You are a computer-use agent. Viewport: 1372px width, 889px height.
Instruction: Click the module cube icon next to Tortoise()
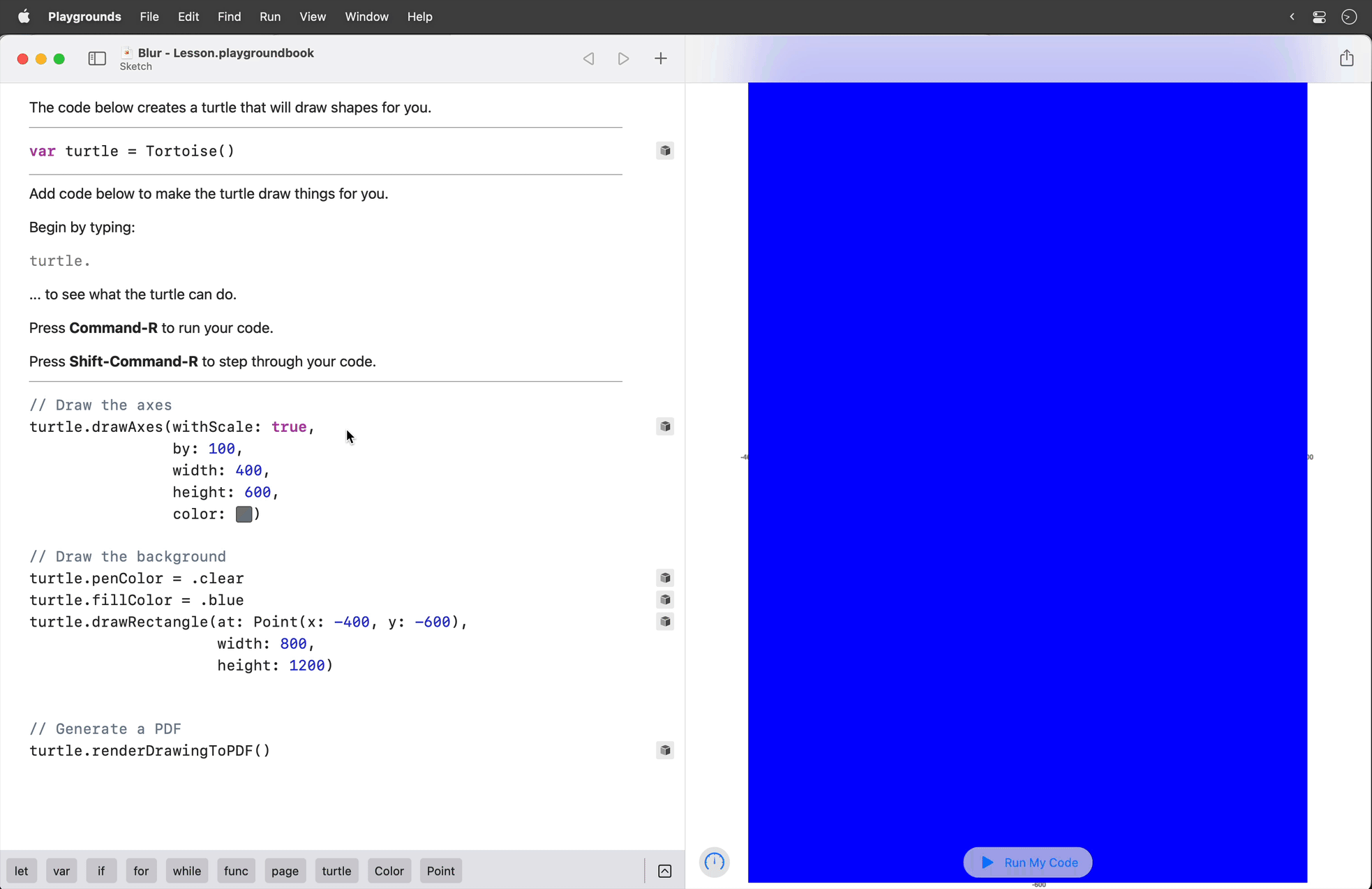(664, 151)
